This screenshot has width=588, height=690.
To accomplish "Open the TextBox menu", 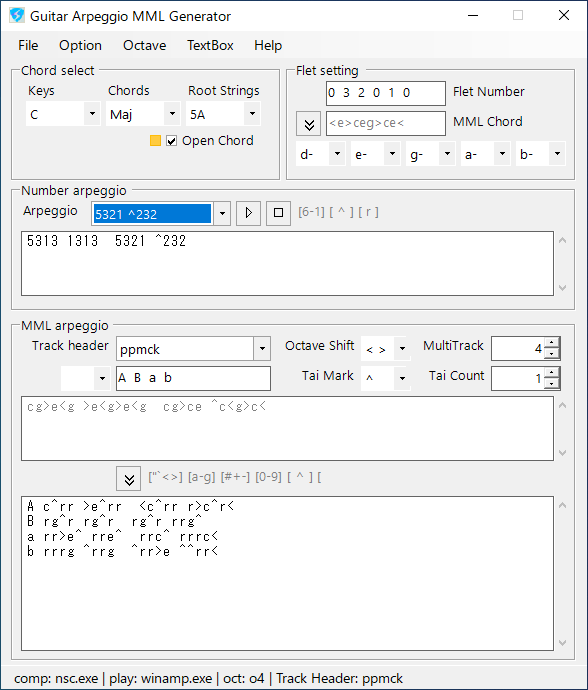I will click(x=210, y=45).
